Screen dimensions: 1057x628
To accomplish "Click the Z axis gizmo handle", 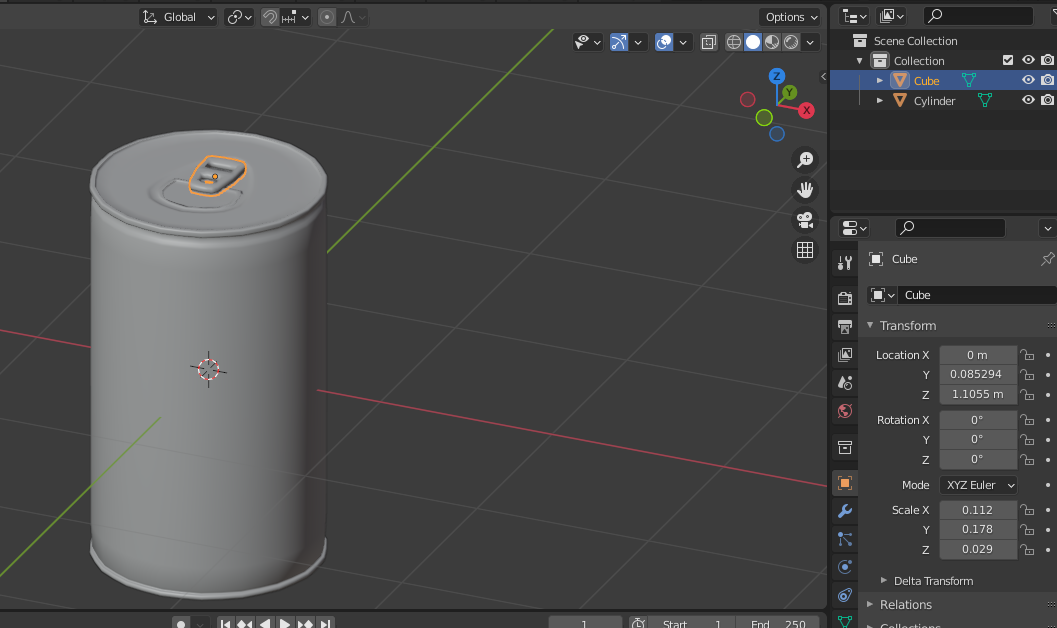I will (777, 75).
